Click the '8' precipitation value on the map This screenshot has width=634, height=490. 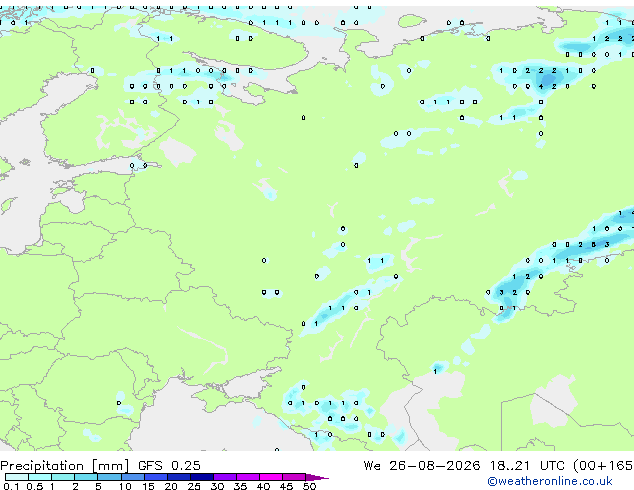click(594, 245)
